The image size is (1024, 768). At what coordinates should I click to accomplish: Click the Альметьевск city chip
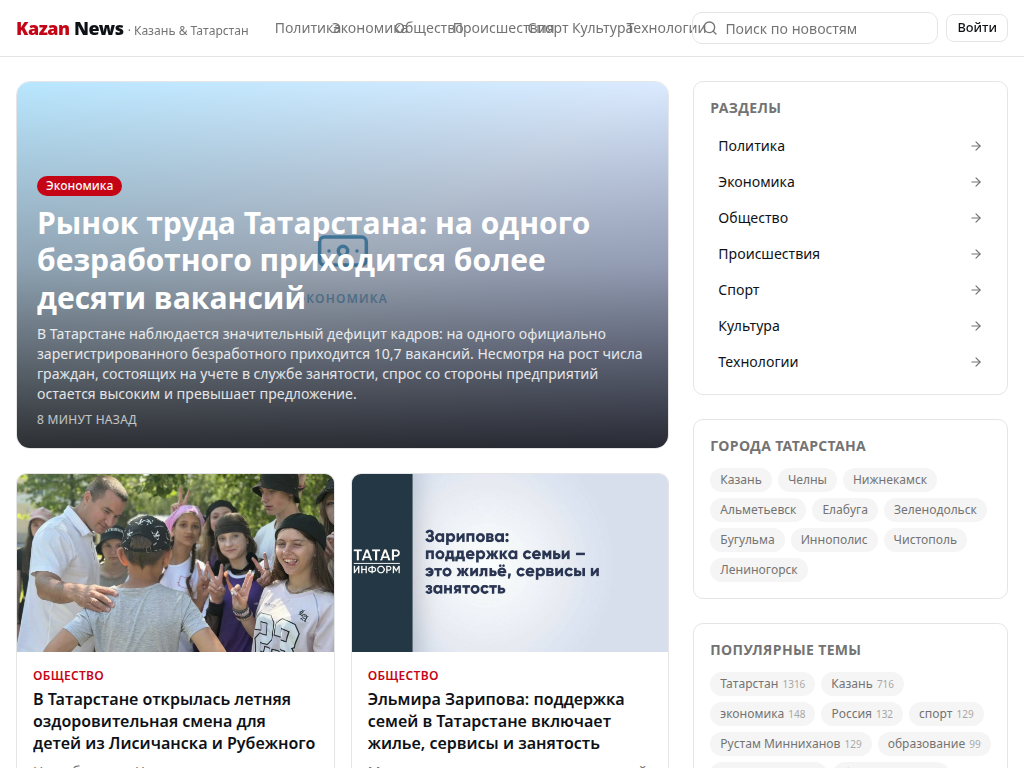pyautogui.click(x=758, y=509)
